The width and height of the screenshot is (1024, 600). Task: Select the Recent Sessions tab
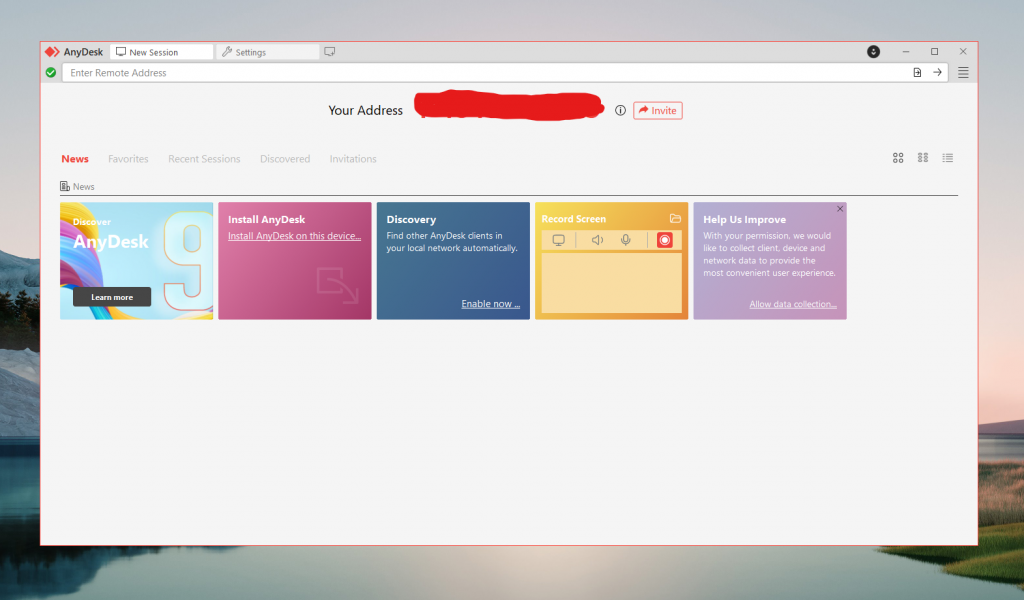204,159
